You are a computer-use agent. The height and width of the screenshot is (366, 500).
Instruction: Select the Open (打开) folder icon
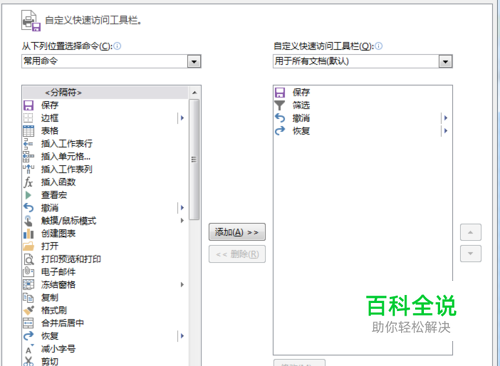tap(28, 246)
